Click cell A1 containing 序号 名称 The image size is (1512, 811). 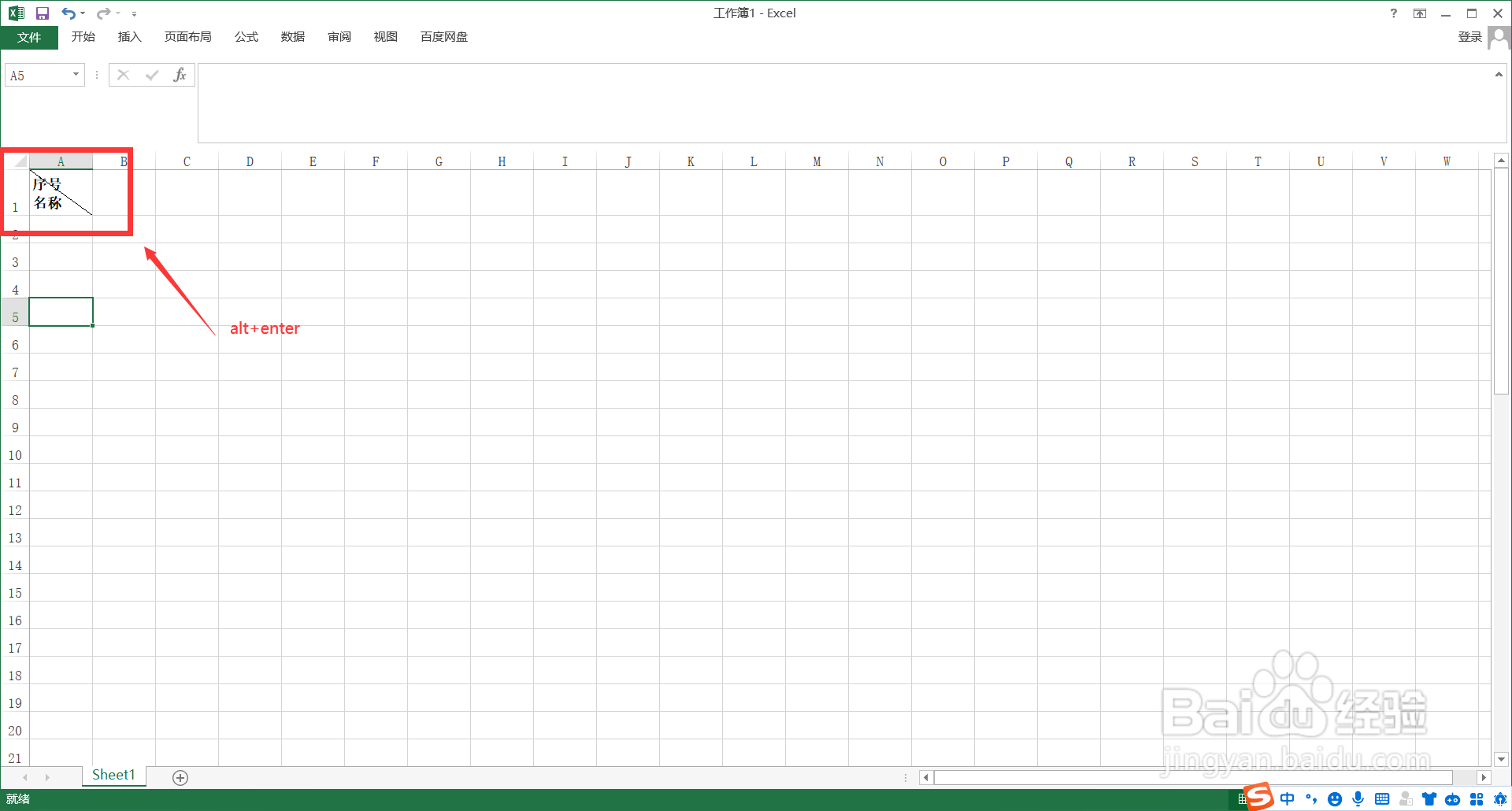(61, 193)
